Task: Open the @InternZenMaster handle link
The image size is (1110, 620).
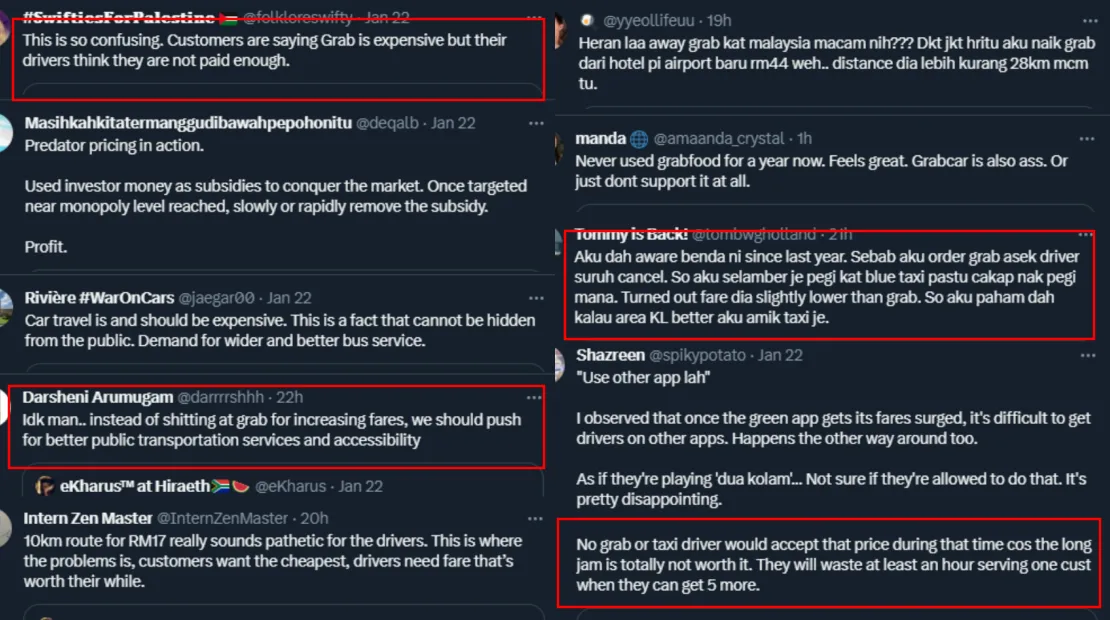Action: pos(221,518)
